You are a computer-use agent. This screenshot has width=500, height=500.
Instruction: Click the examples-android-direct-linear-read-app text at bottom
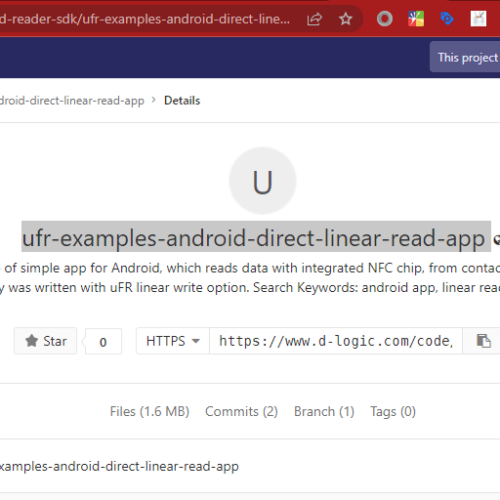(x=119, y=466)
